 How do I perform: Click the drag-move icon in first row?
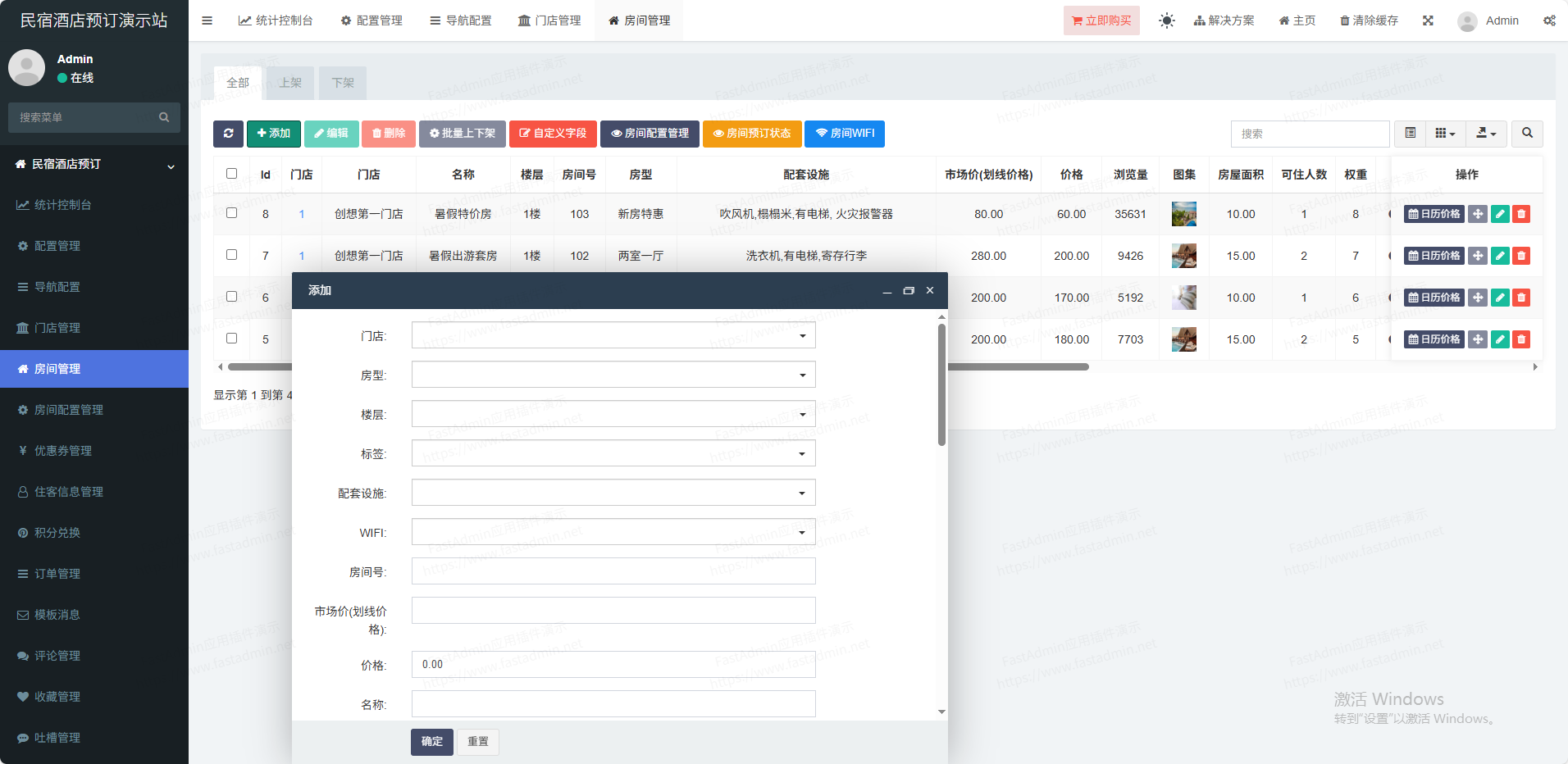tap(1477, 214)
